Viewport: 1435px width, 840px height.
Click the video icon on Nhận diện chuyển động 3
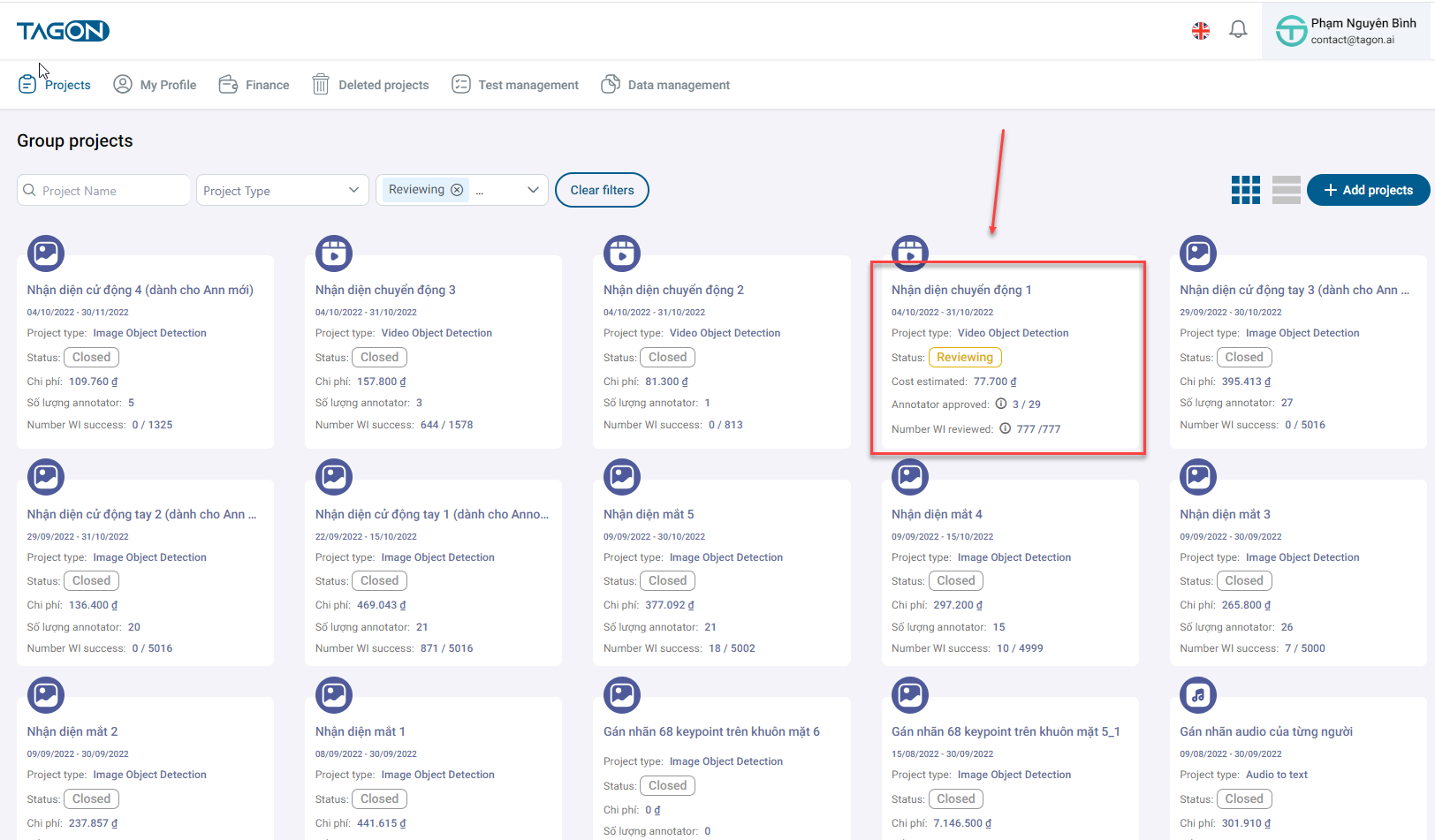(334, 254)
